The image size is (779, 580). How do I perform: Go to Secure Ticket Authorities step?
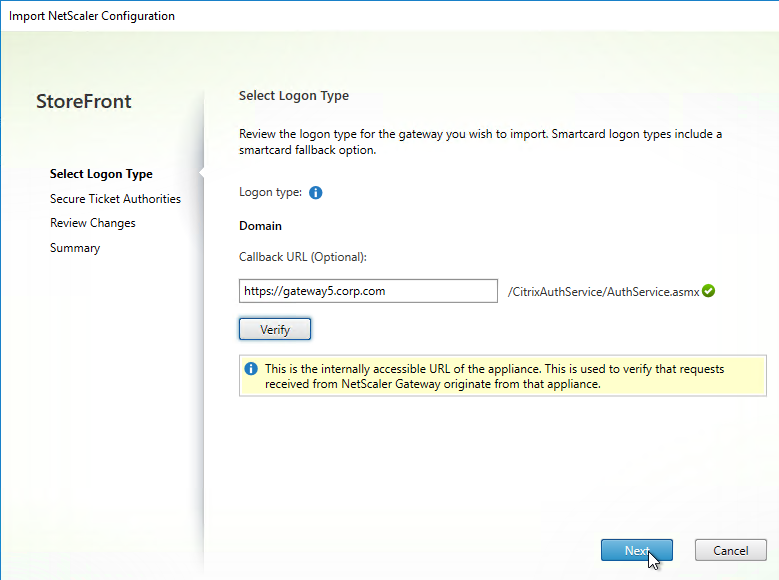[x=115, y=199]
